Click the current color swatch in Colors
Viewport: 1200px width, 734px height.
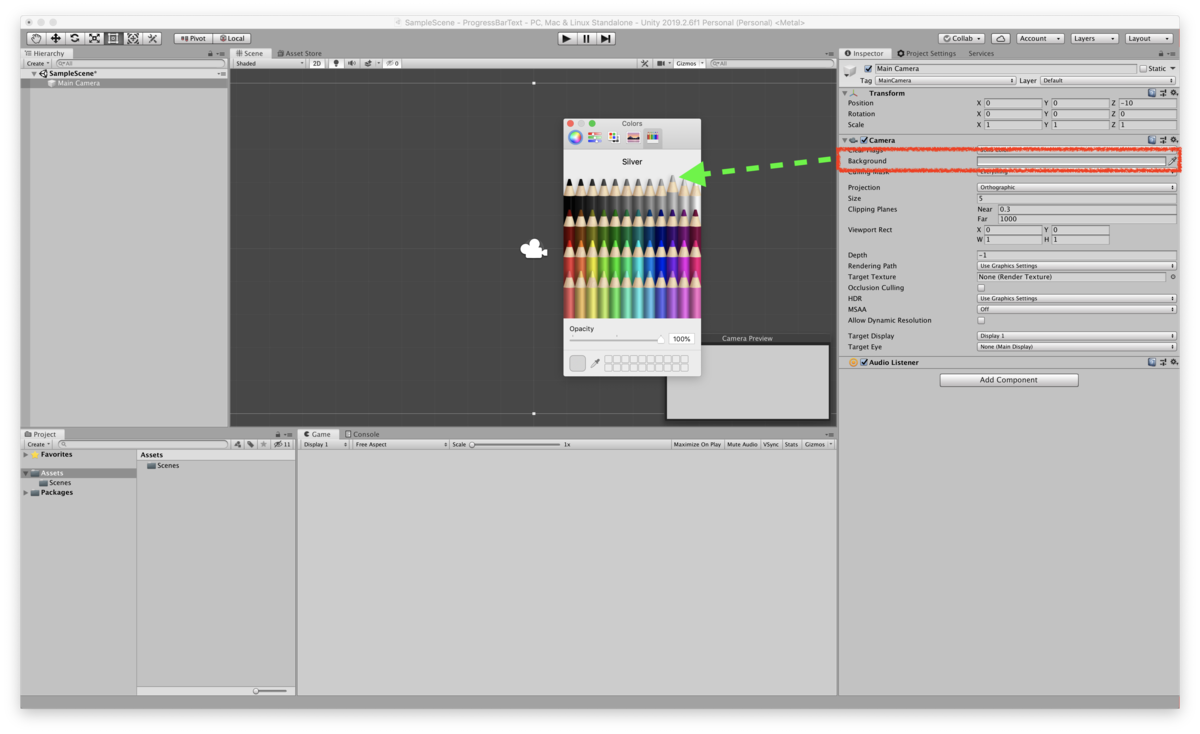pos(577,363)
